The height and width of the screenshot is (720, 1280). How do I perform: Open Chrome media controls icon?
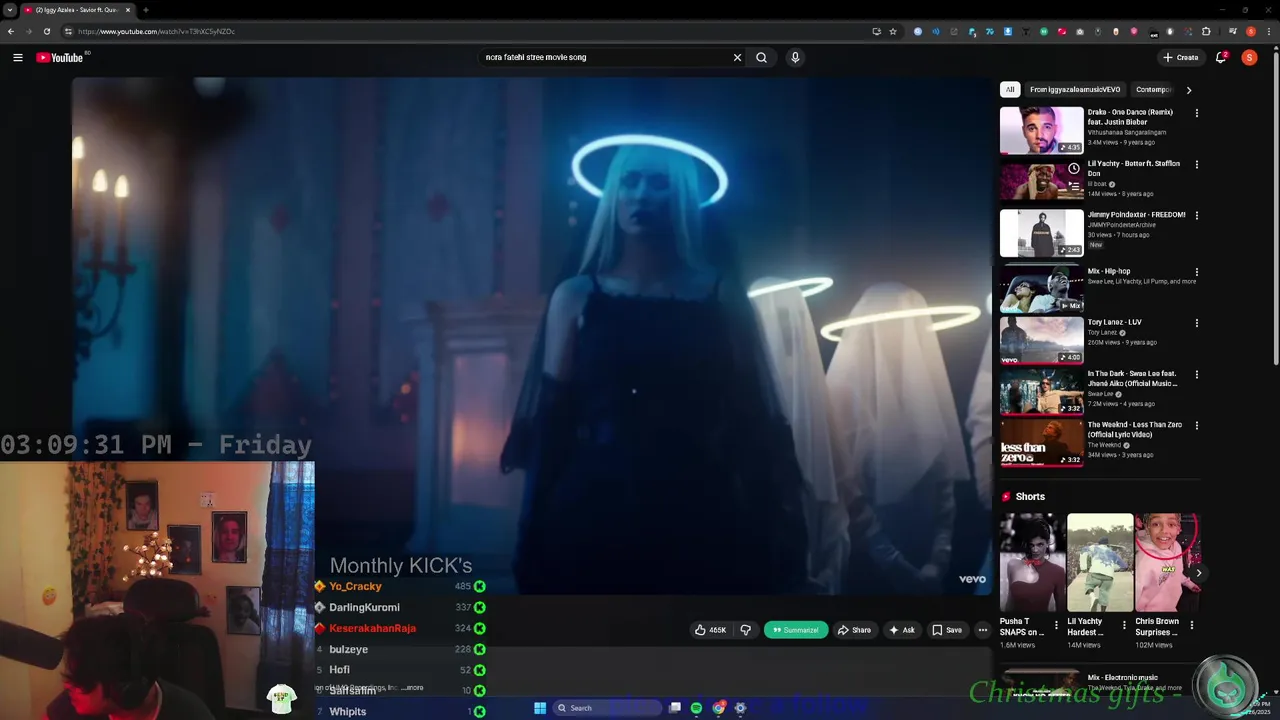pyautogui.click(x=1233, y=32)
